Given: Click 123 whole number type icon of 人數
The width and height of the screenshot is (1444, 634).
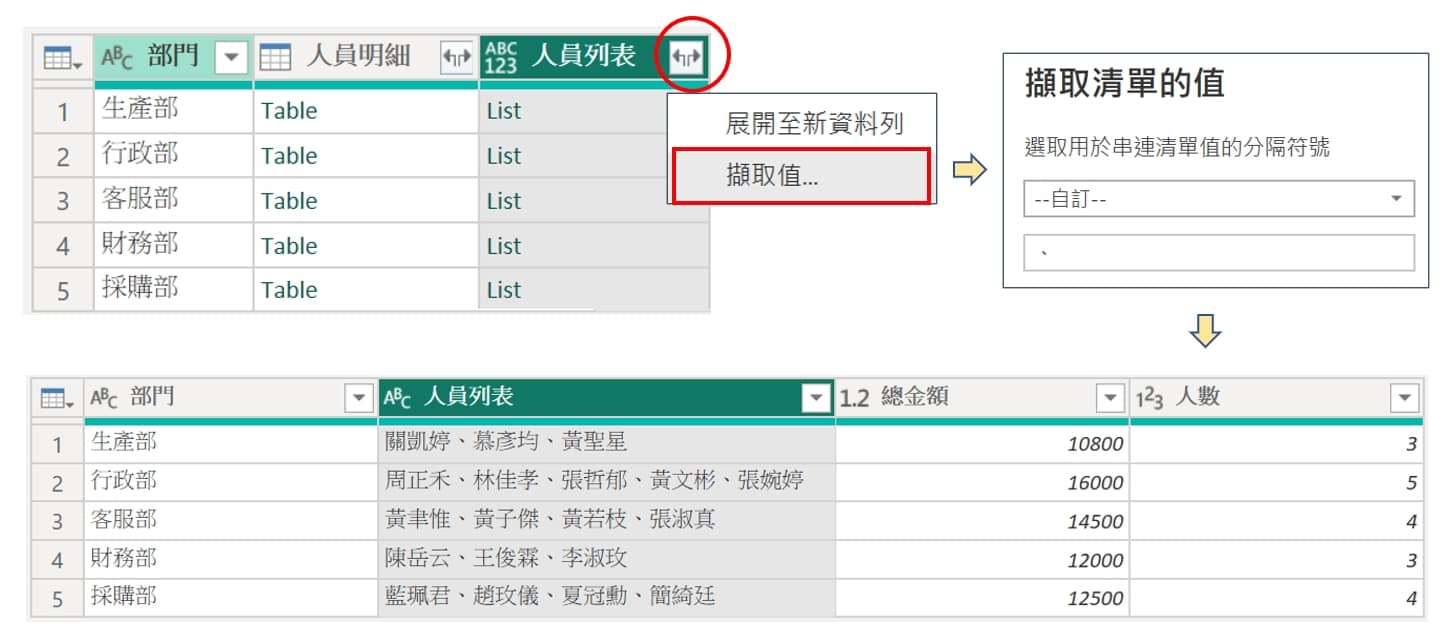Looking at the screenshot, I should click(x=1150, y=399).
